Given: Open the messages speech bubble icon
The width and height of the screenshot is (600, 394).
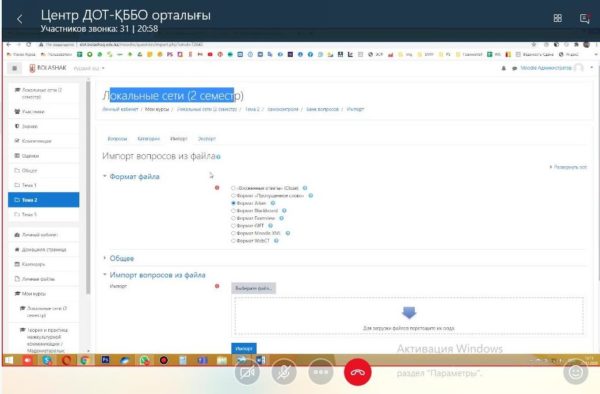Looking at the screenshot, I should [514, 68].
